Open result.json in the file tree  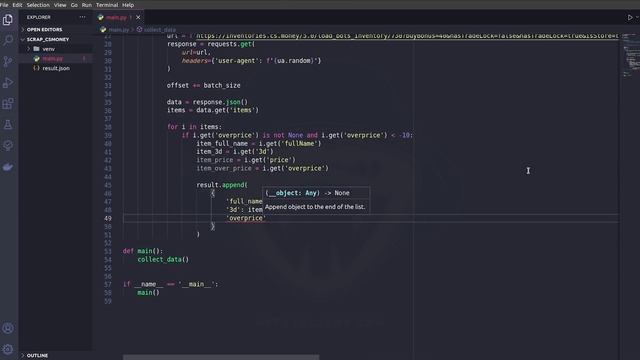(56, 68)
